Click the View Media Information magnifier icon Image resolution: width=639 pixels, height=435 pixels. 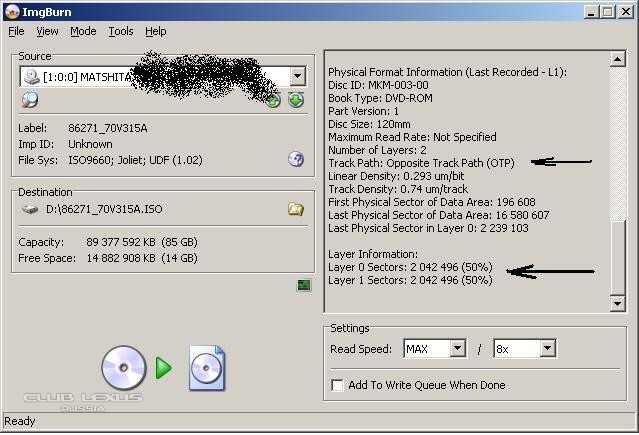pos(30,99)
